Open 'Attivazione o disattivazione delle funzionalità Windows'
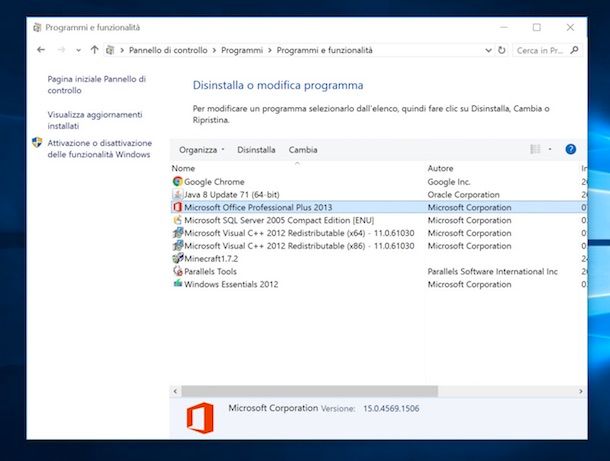610x461 pixels. coord(100,149)
